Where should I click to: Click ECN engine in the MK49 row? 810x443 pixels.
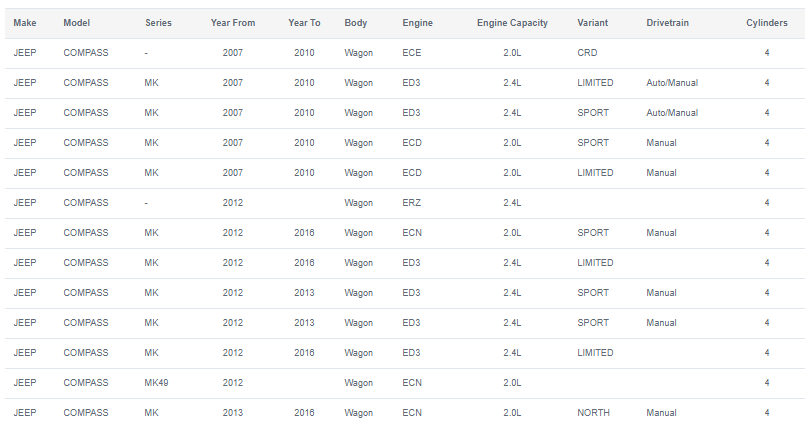[412, 383]
